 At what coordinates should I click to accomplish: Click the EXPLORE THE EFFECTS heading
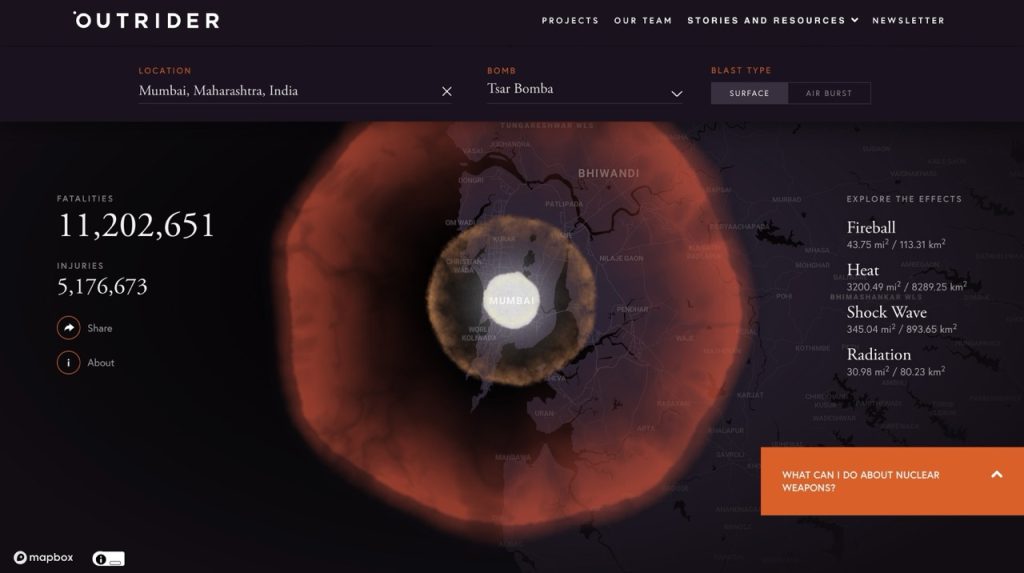click(904, 199)
